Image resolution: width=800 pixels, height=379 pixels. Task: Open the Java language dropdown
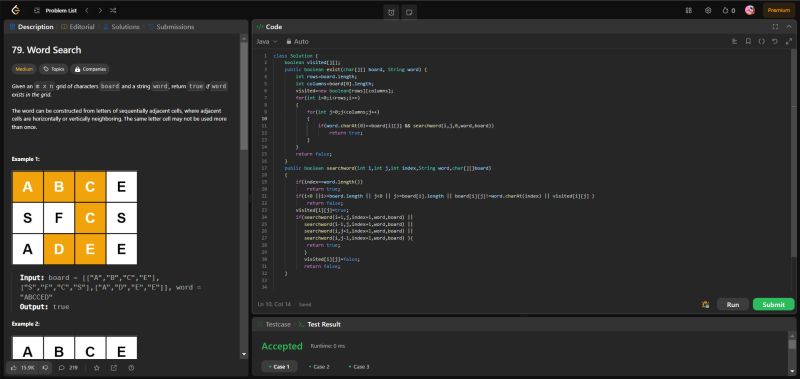pos(267,41)
